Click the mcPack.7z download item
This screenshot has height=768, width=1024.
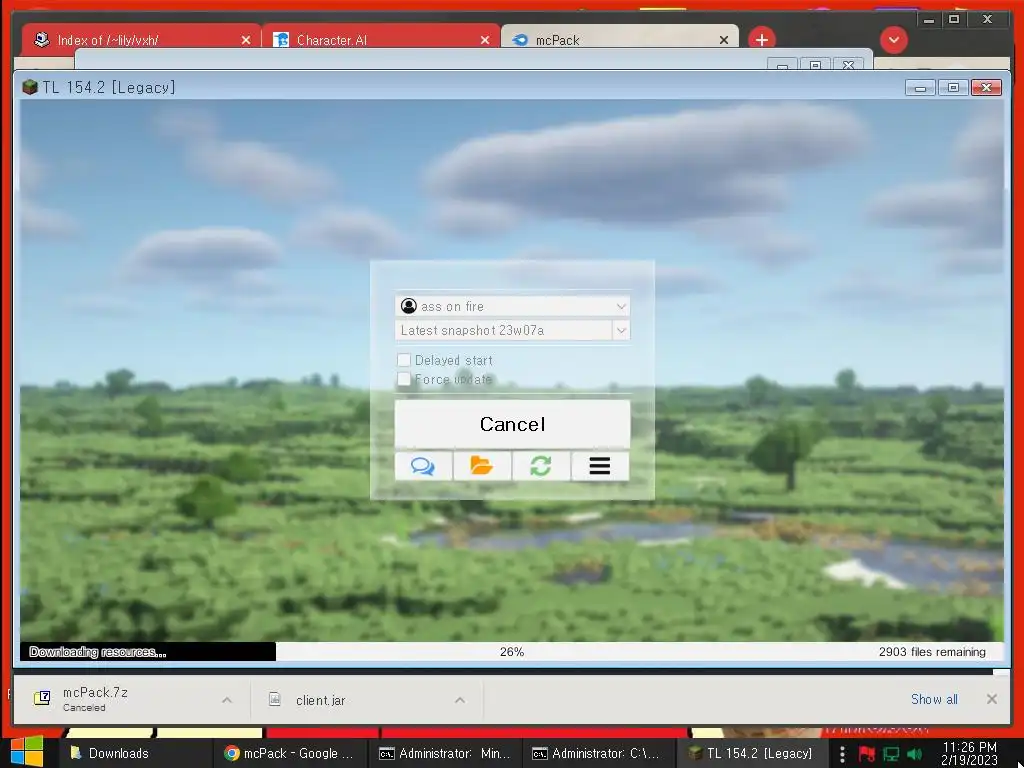(131, 699)
